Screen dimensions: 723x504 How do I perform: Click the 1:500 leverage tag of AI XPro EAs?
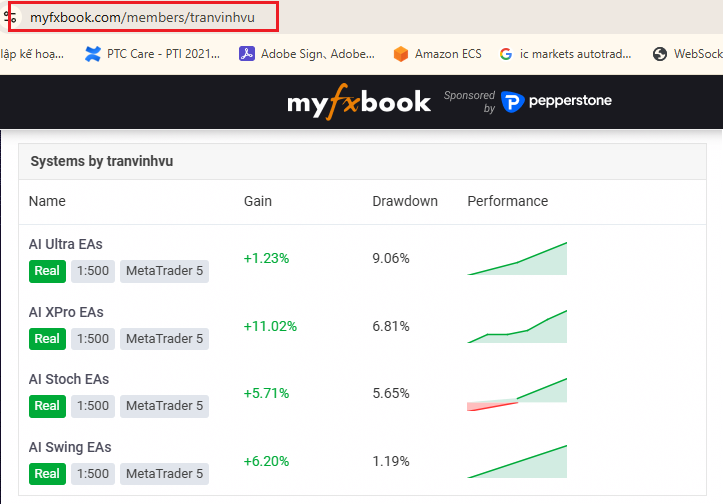point(93,338)
